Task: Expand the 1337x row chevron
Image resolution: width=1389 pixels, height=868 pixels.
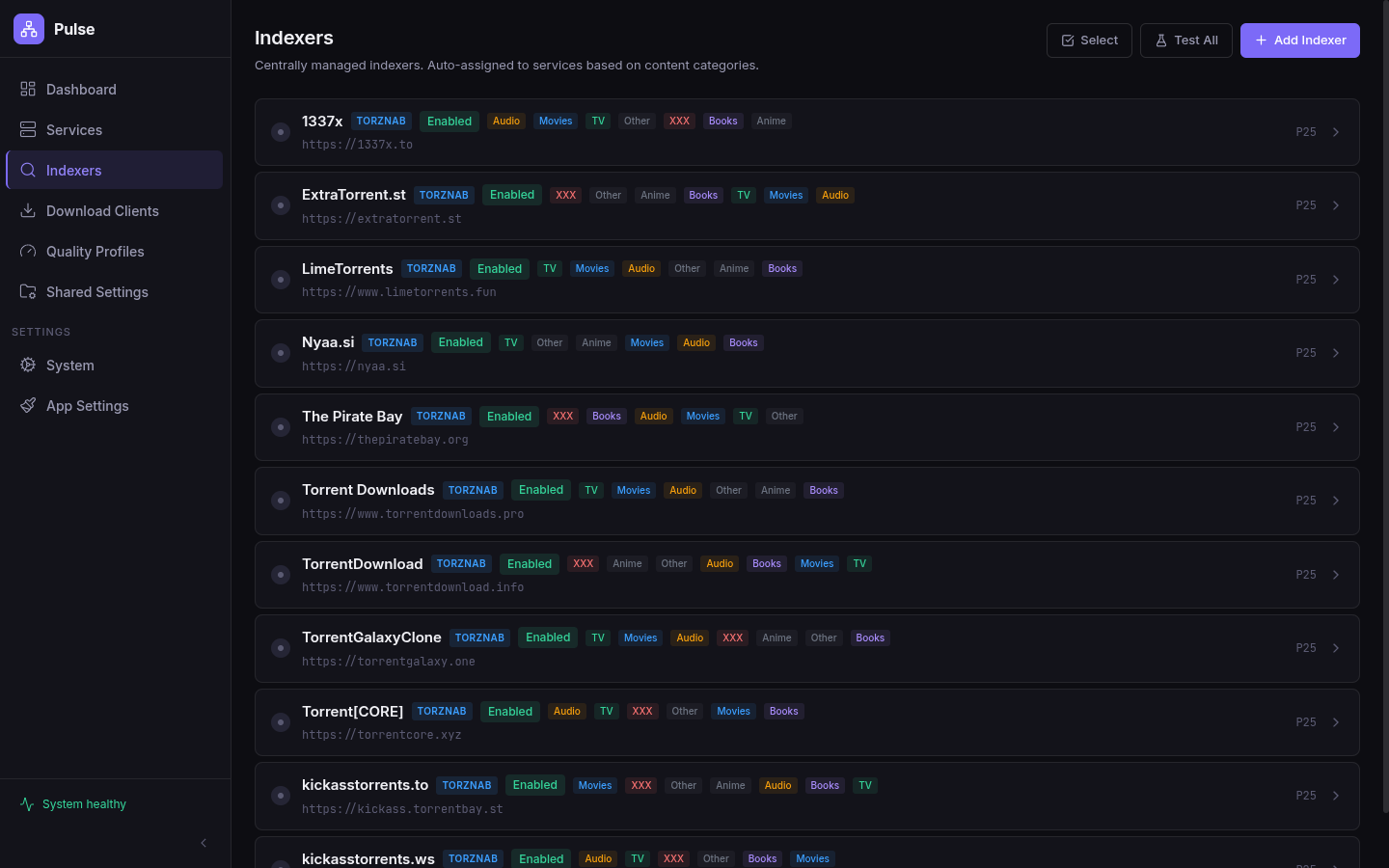Action: [1336, 132]
